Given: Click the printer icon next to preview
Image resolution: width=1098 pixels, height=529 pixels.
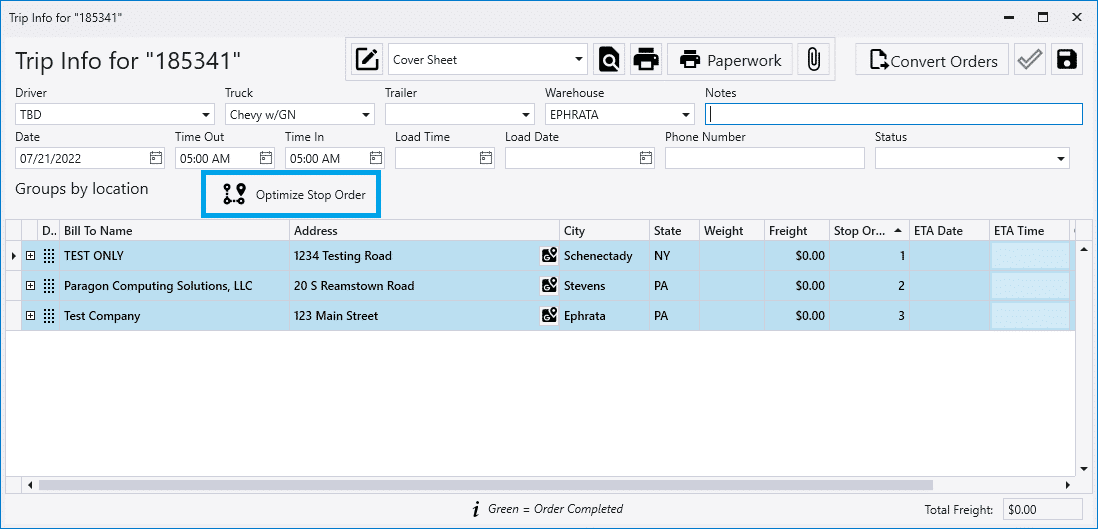Looking at the screenshot, I should coord(646,60).
